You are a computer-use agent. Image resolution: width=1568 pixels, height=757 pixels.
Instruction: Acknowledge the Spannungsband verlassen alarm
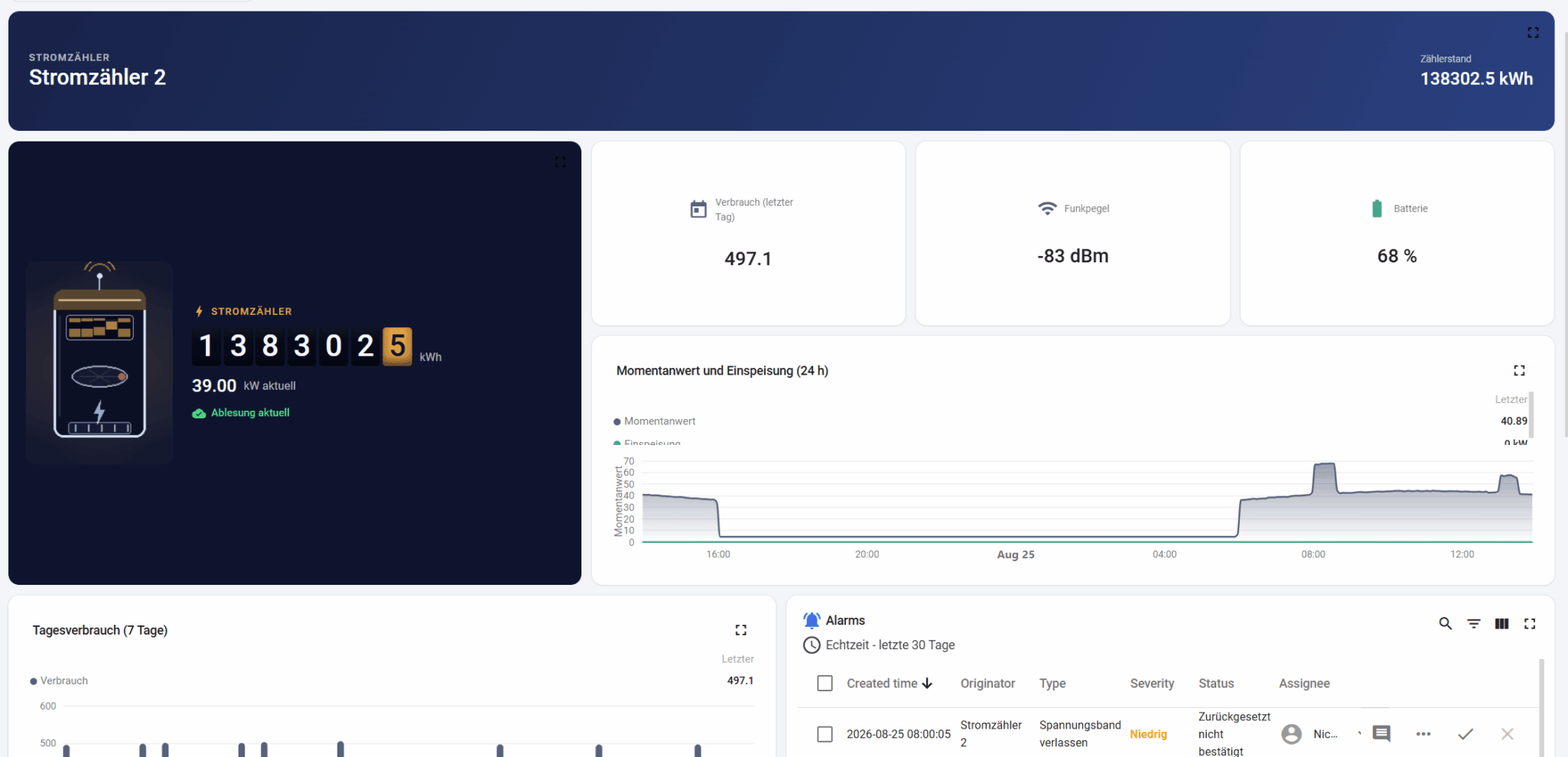[1466, 734]
